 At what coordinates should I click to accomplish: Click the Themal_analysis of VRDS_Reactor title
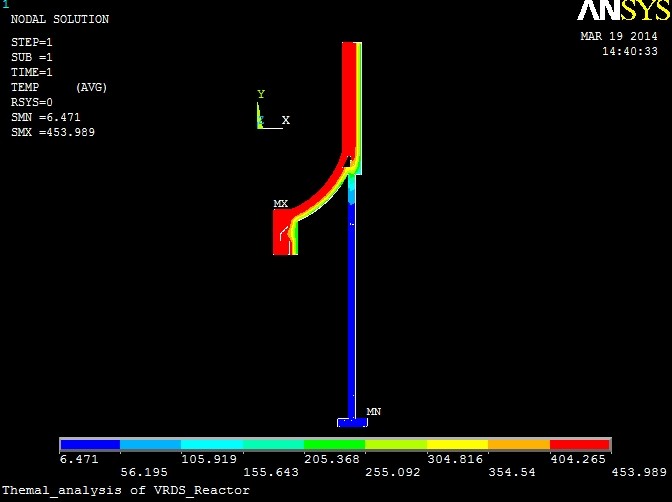click(x=126, y=491)
